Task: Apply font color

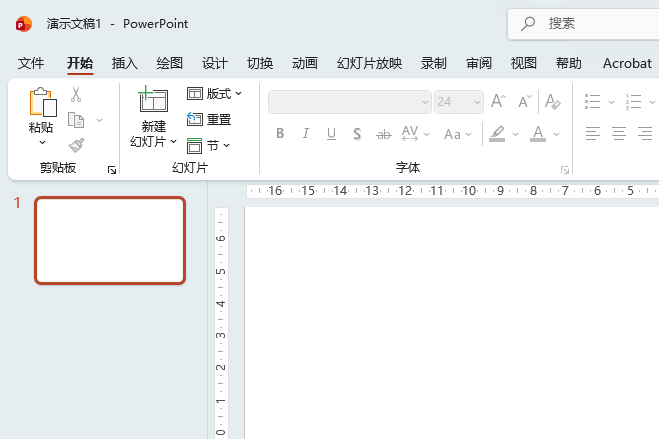Action: (538, 134)
